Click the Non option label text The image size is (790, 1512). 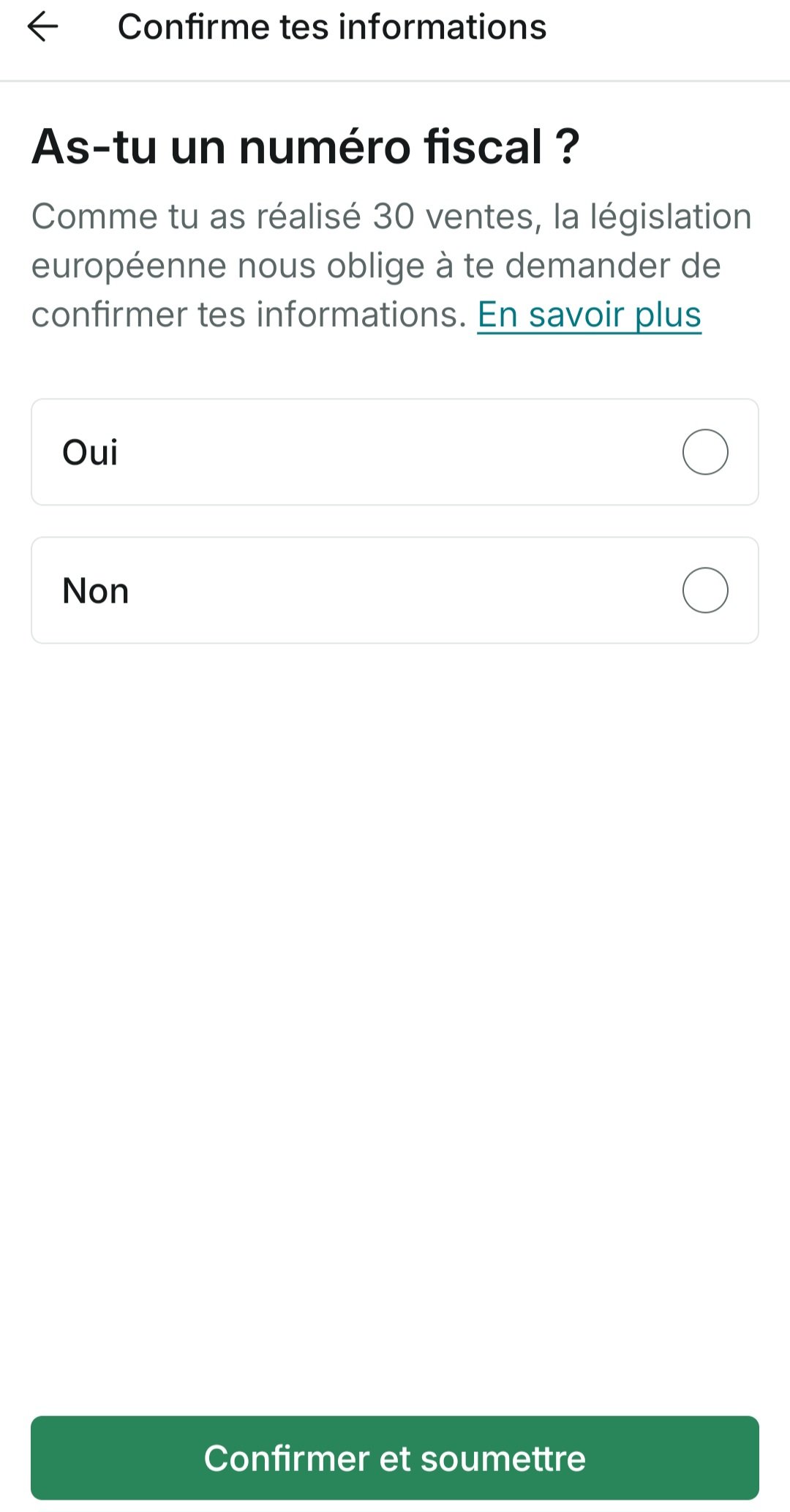[x=96, y=590]
